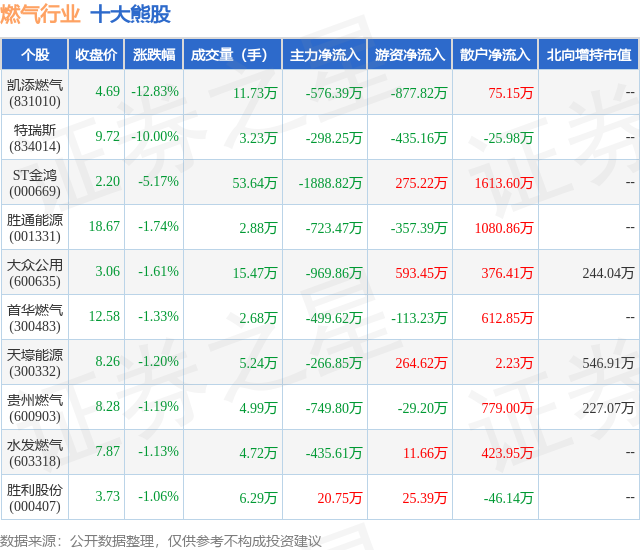Screen dimensions: 640x550
Task: Click the 收盘价 column header
Action: [96, 54]
